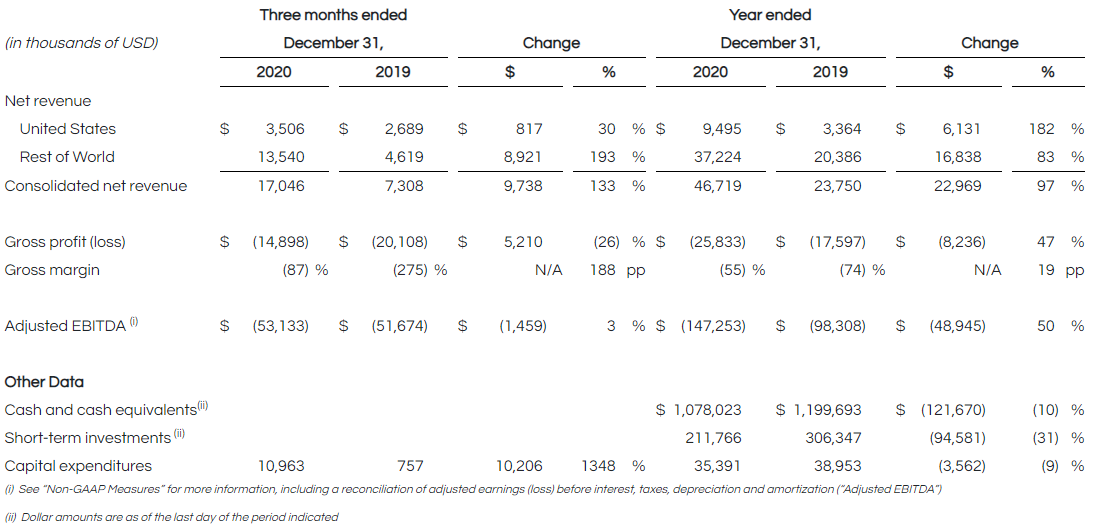Viewport: 1098px width, 531px height.
Task: Select the Rest of World row label
Action: [67, 157]
